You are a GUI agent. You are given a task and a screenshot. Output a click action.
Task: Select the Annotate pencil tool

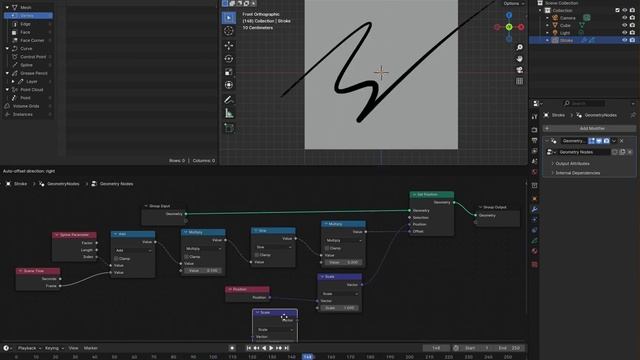click(229, 100)
